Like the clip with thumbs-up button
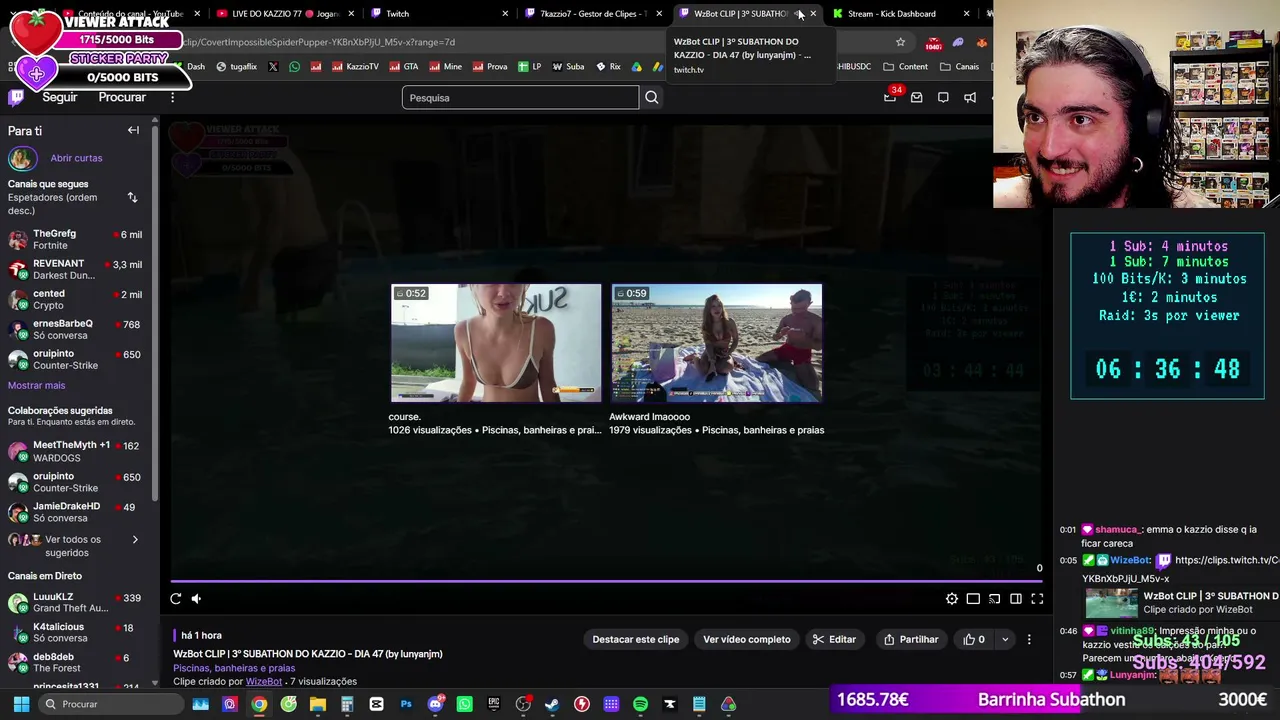The width and height of the screenshot is (1280, 720). pyautogui.click(x=973, y=639)
